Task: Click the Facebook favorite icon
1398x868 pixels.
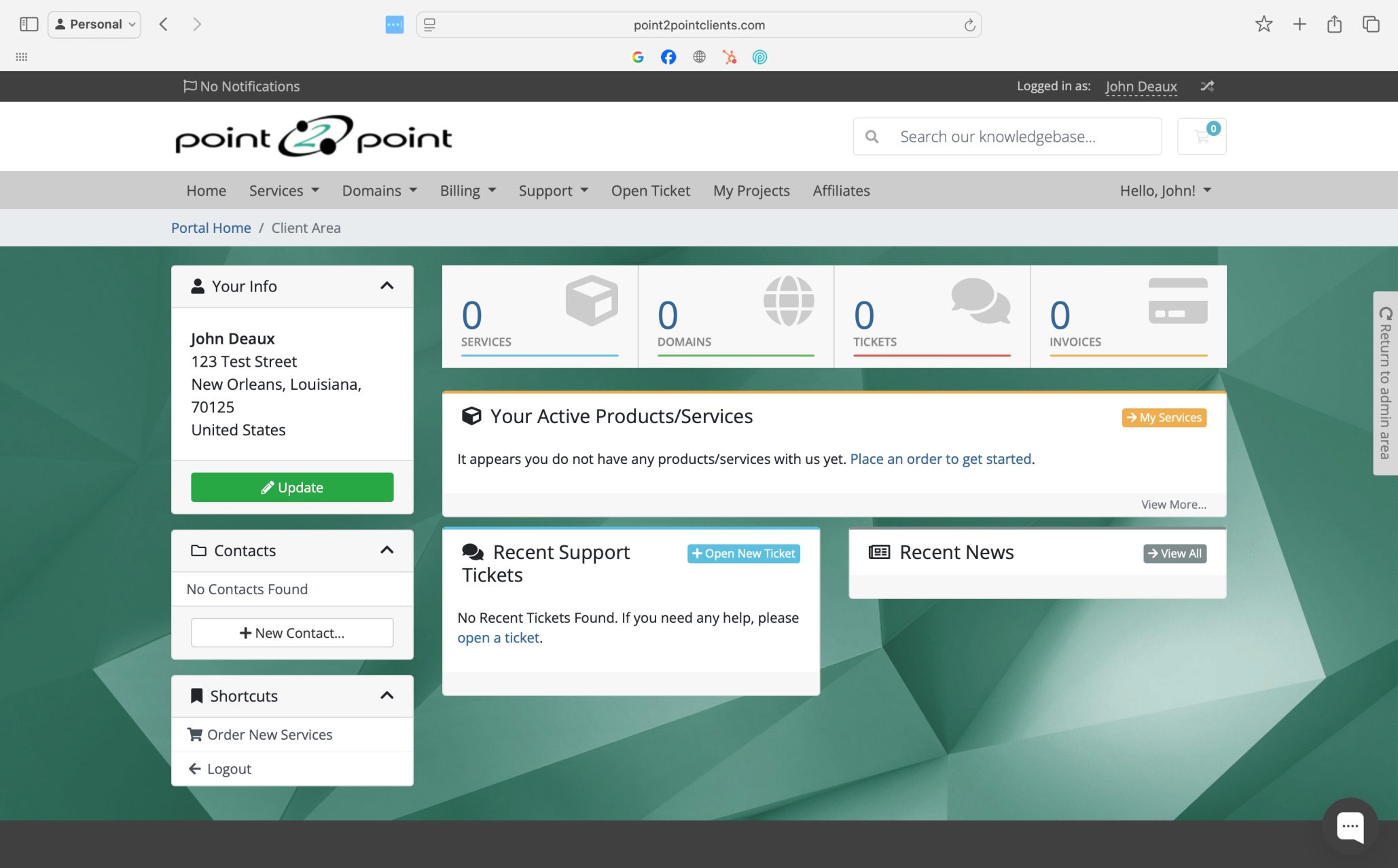Action: [x=668, y=57]
